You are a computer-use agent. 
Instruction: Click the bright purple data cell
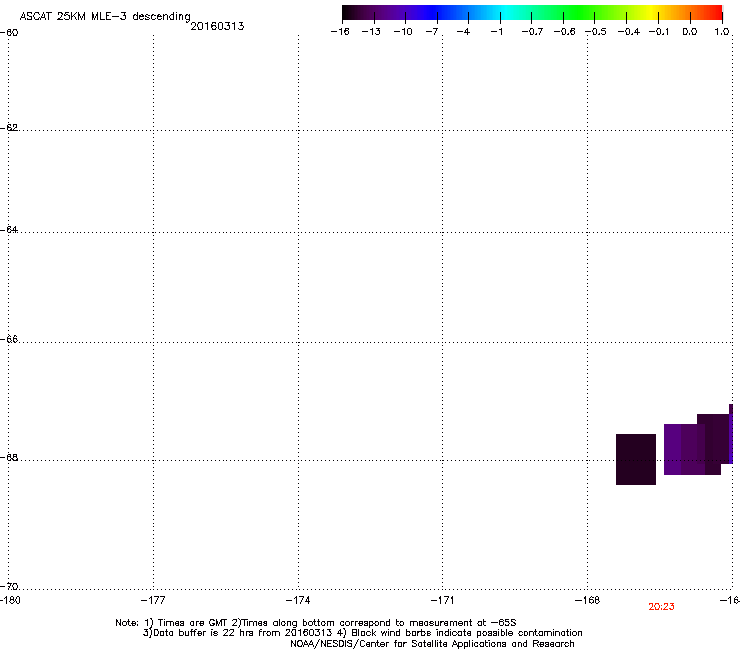[x=673, y=449]
